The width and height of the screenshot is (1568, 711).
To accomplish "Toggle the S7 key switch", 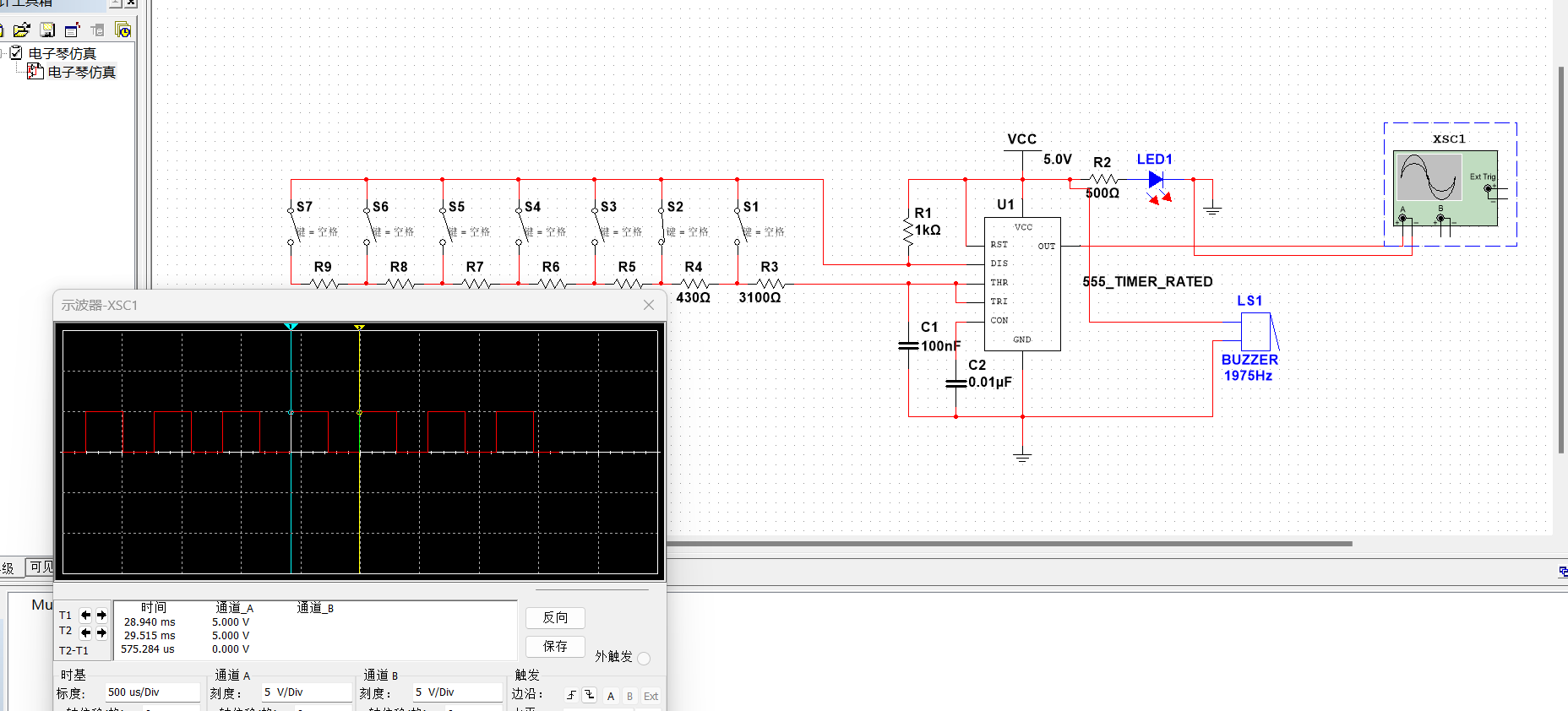I will pos(294,226).
